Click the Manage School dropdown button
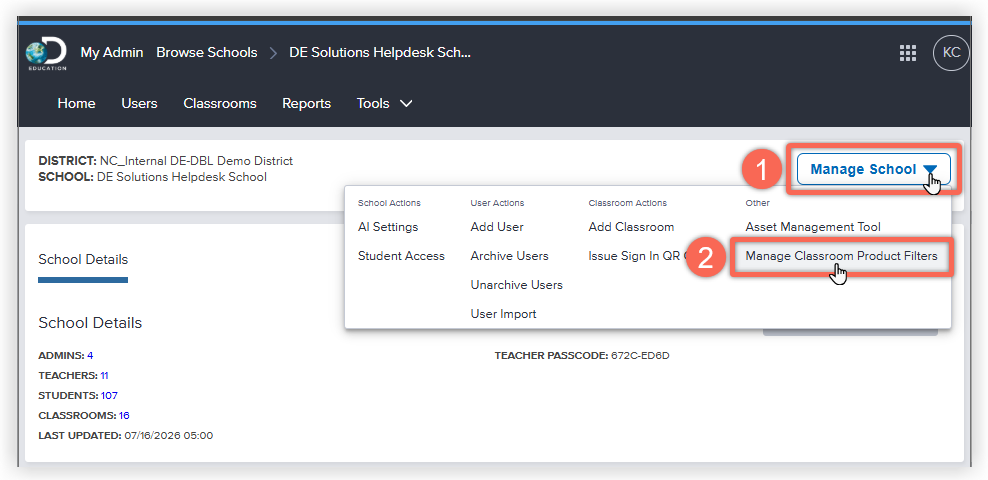The height and width of the screenshot is (480, 988). (873, 169)
